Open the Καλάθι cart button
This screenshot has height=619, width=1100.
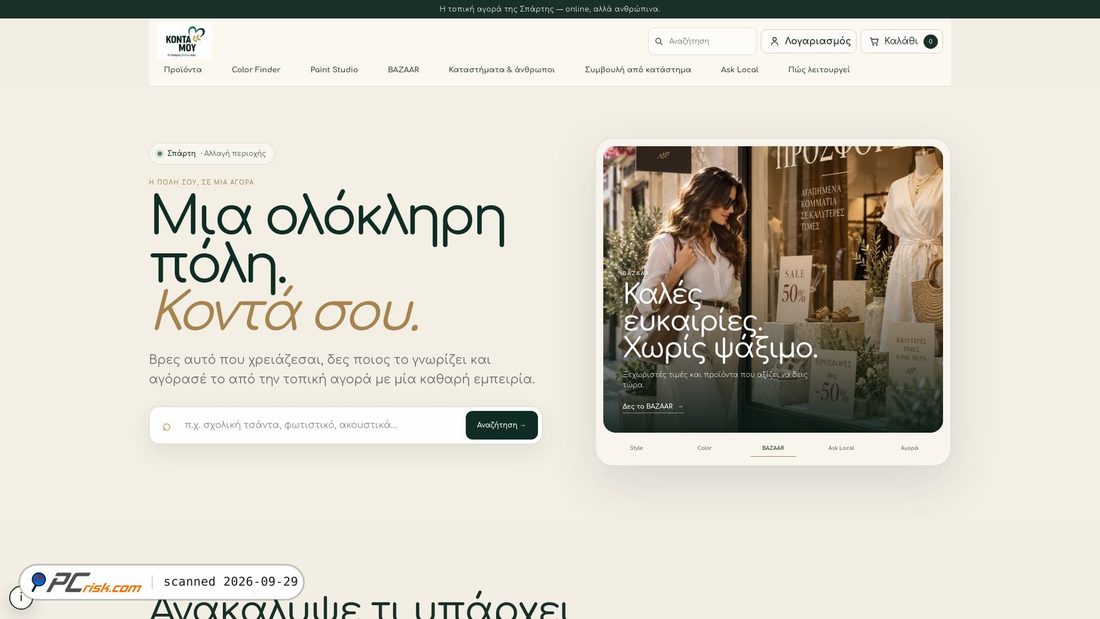coord(901,41)
